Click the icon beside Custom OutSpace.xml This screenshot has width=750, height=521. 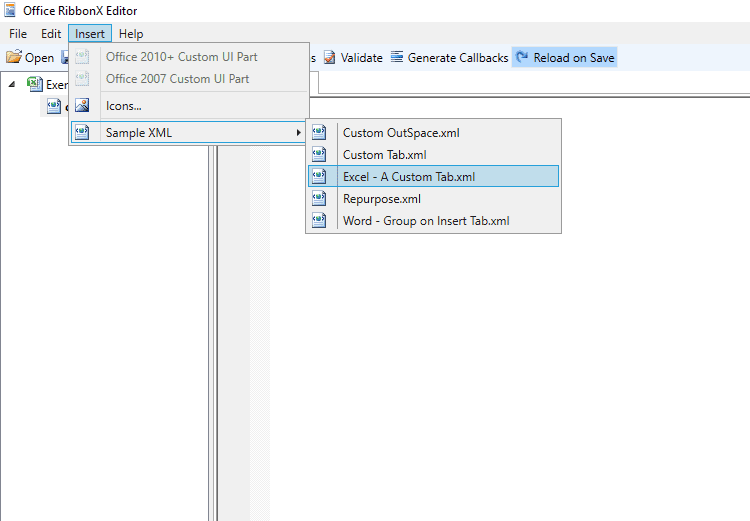point(319,133)
